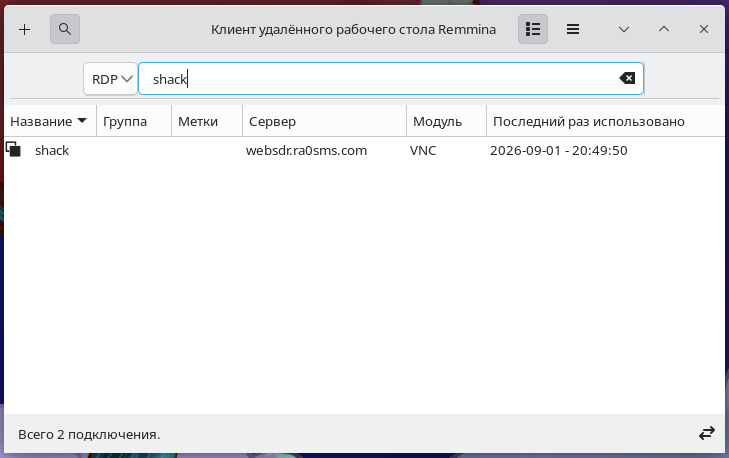Image resolution: width=729 pixels, height=458 pixels.
Task: Switch to the grouped list view icon
Action: coord(533,29)
